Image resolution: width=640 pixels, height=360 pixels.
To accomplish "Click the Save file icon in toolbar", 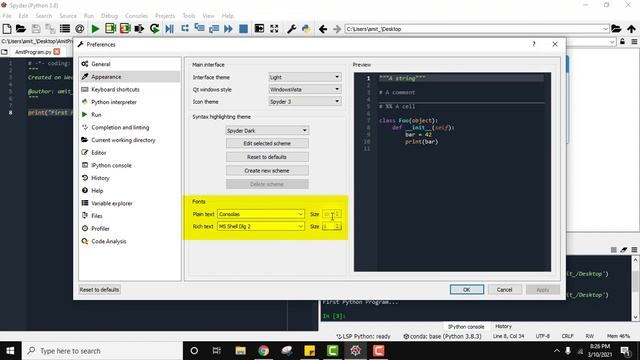I will pyautogui.click(x=36, y=29).
